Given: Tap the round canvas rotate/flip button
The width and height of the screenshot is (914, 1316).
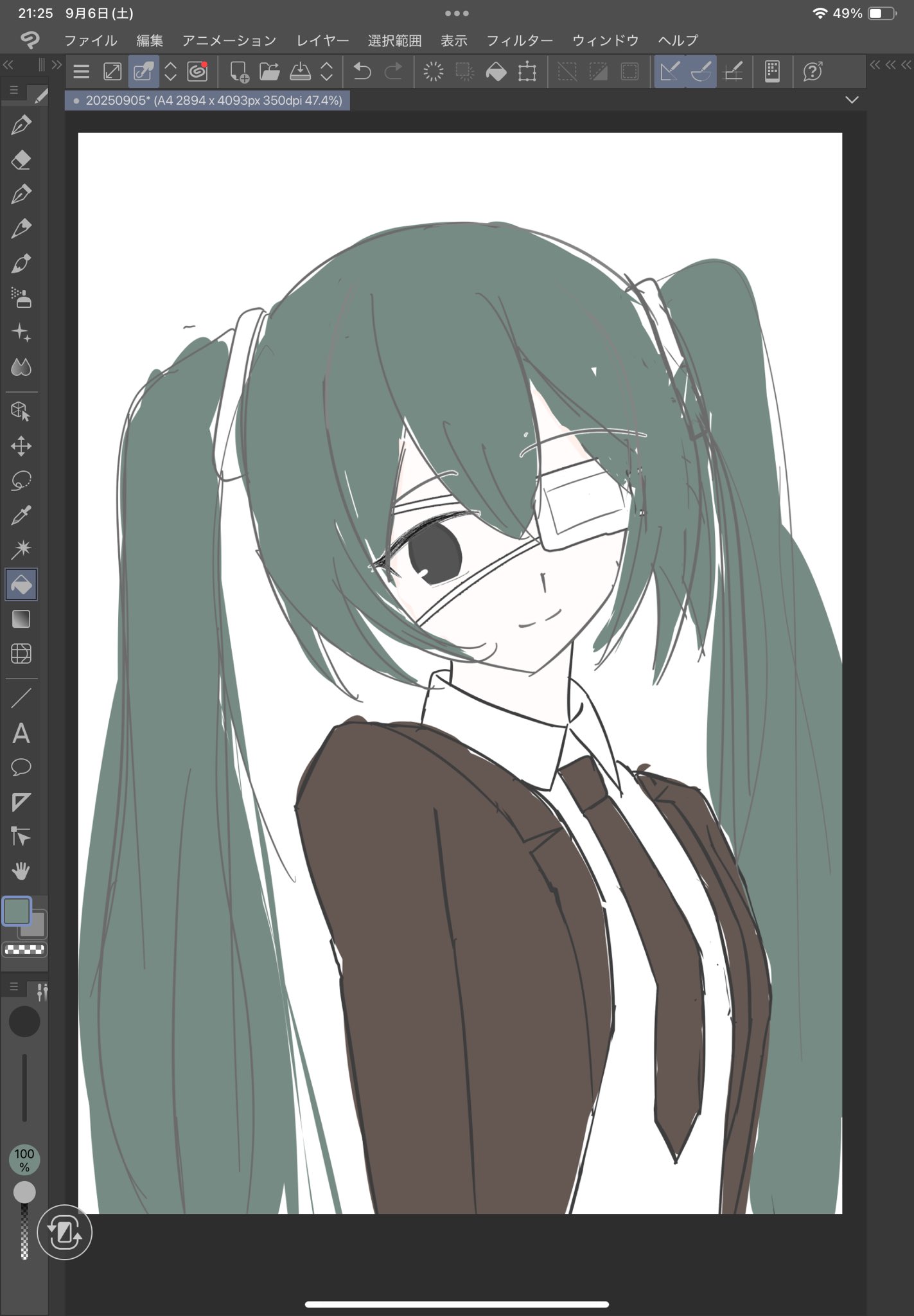Looking at the screenshot, I should (x=64, y=1232).
